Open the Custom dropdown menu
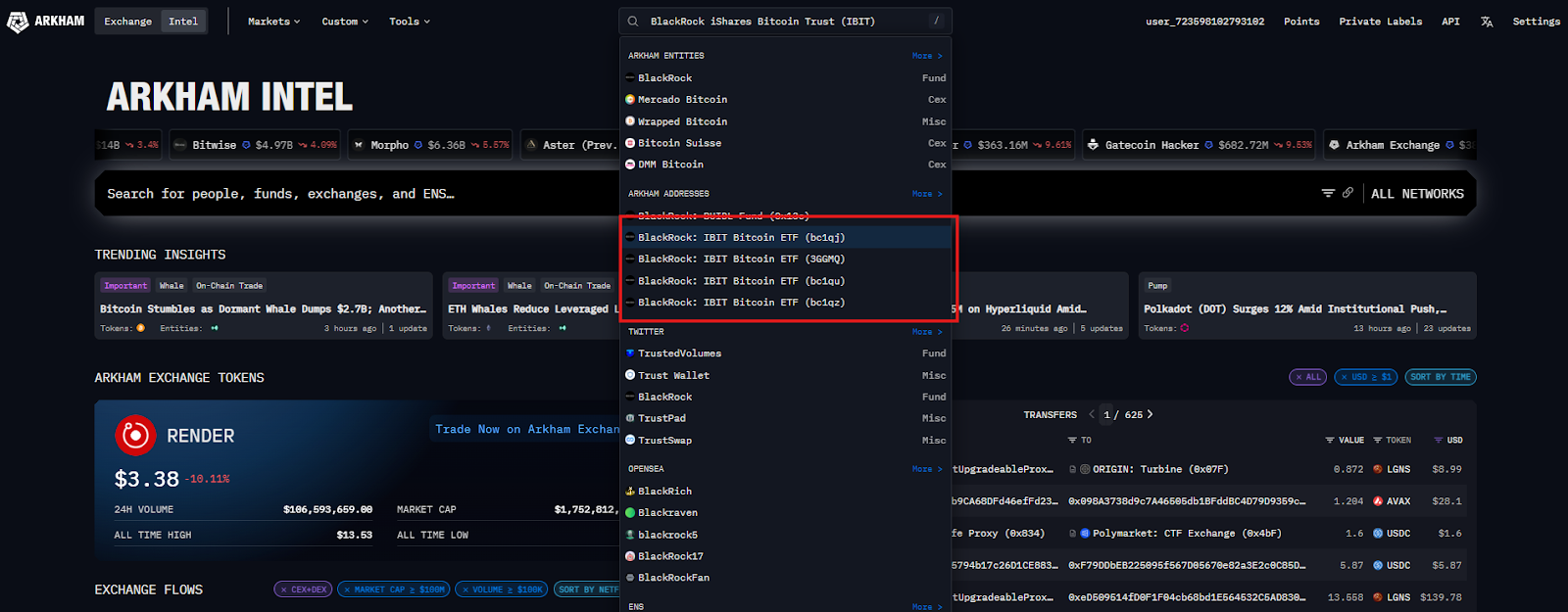 click(x=345, y=22)
